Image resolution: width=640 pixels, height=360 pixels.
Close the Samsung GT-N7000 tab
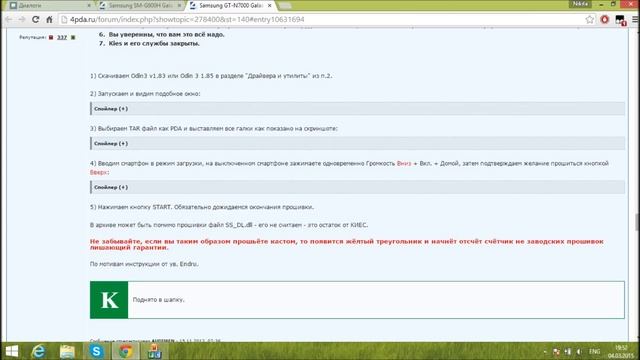[x=269, y=6]
